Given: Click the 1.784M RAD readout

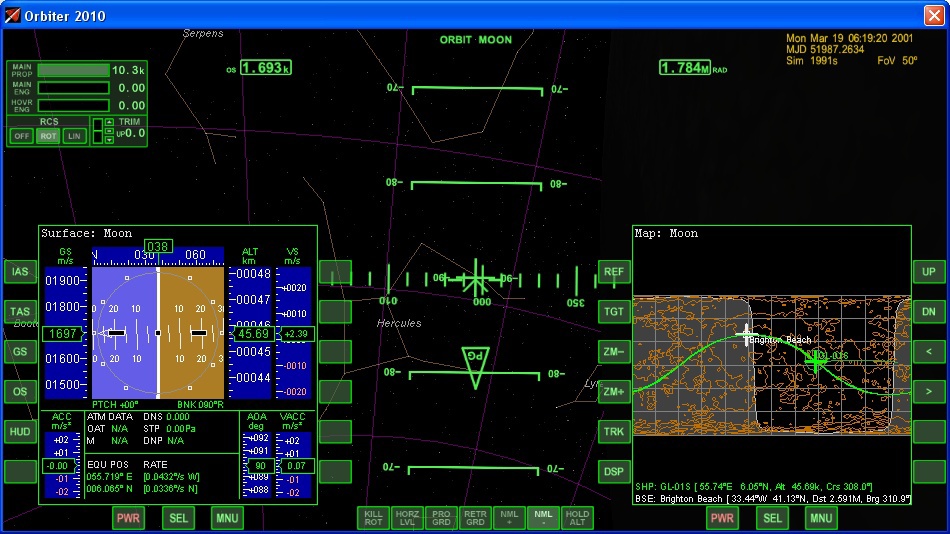Looking at the screenshot, I should pyautogui.click(x=684, y=68).
